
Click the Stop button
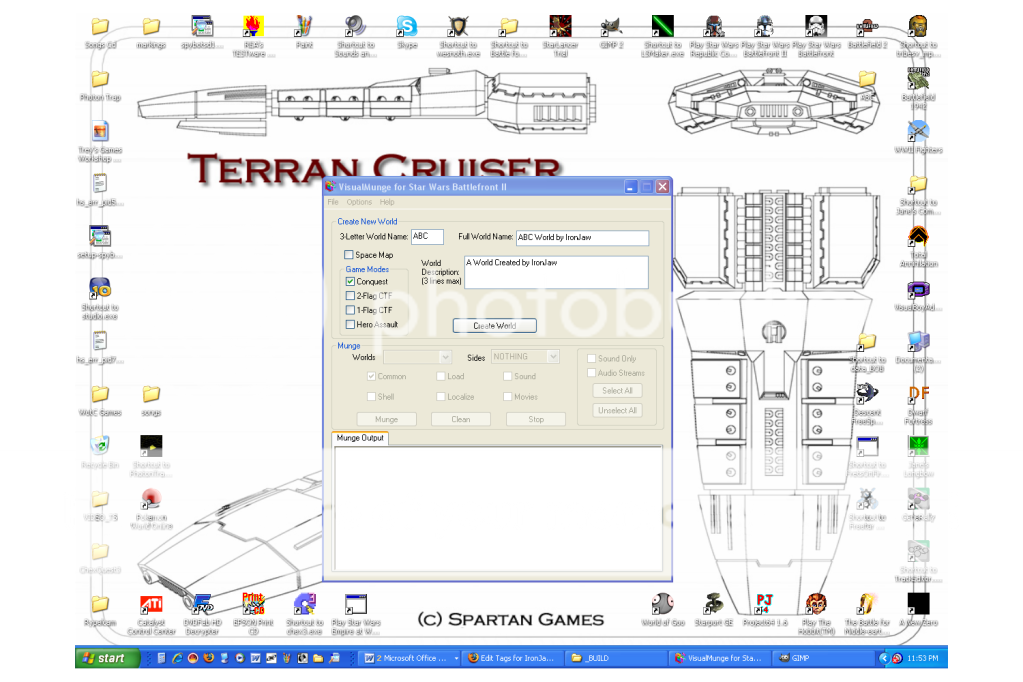point(536,419)
